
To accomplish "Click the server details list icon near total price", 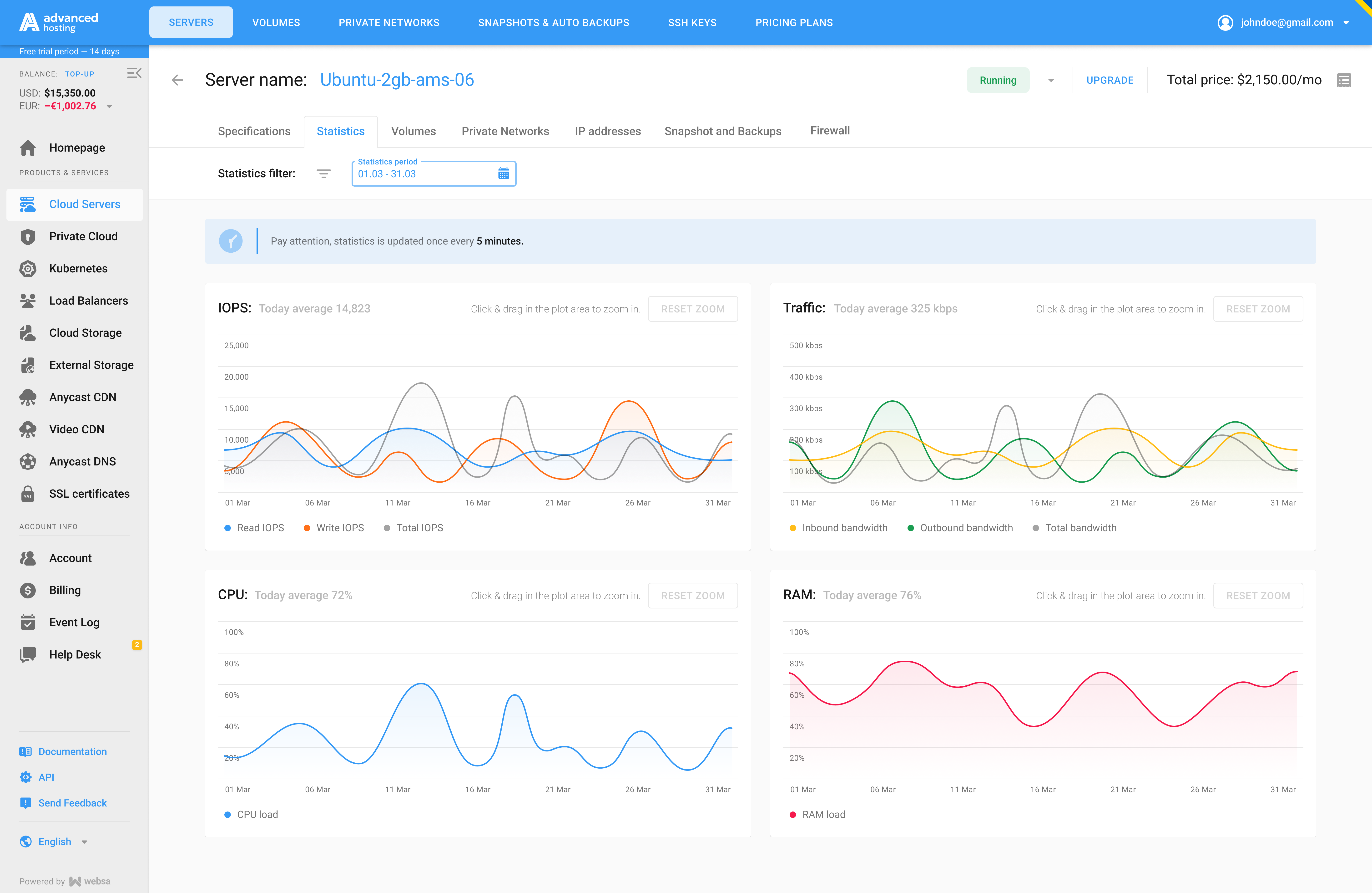I will (1344, 80).
